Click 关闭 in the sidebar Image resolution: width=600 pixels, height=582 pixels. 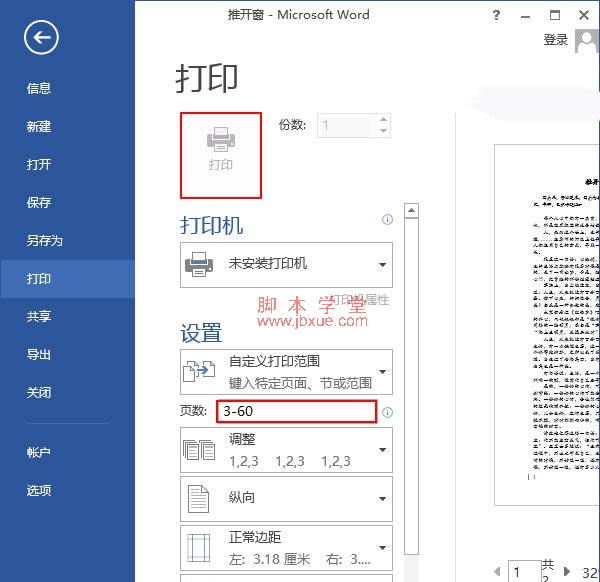pyautogui.click(x=39, y=392)
